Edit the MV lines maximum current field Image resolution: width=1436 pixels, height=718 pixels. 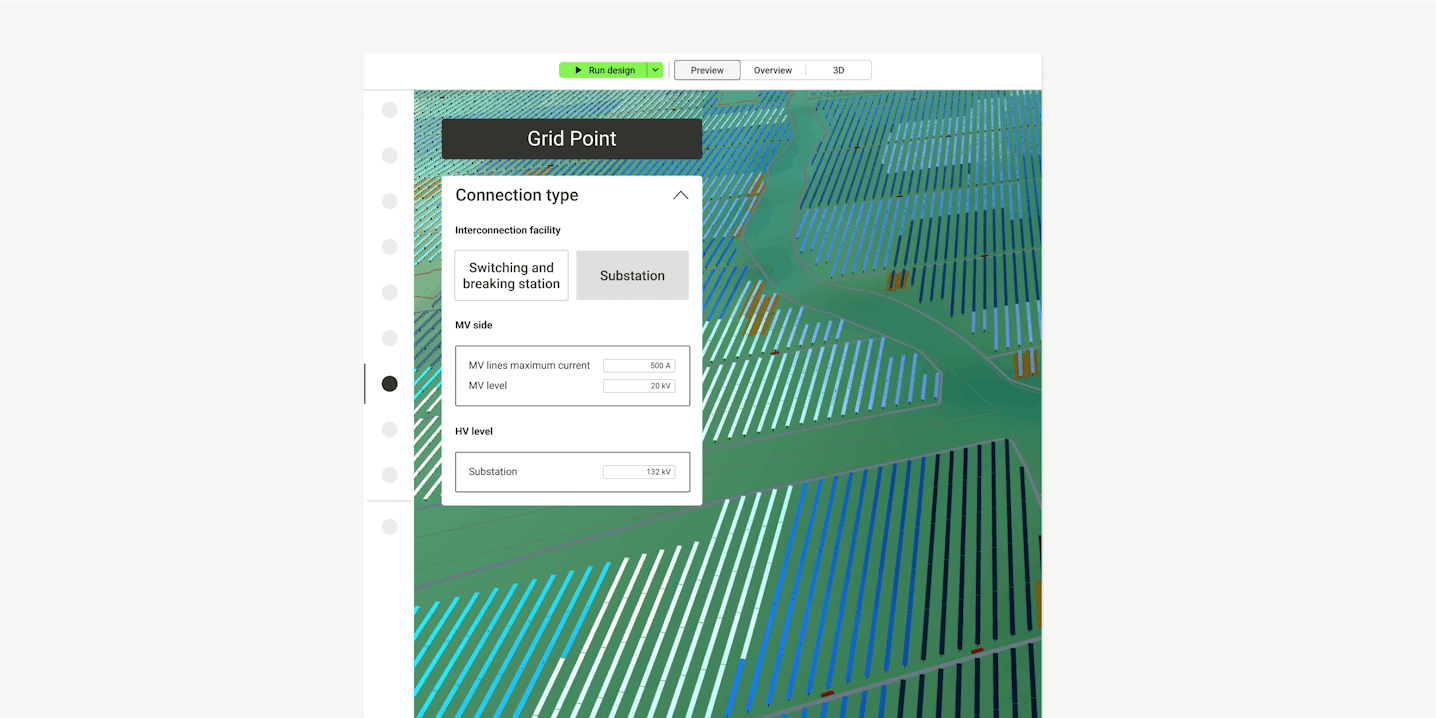638,366
